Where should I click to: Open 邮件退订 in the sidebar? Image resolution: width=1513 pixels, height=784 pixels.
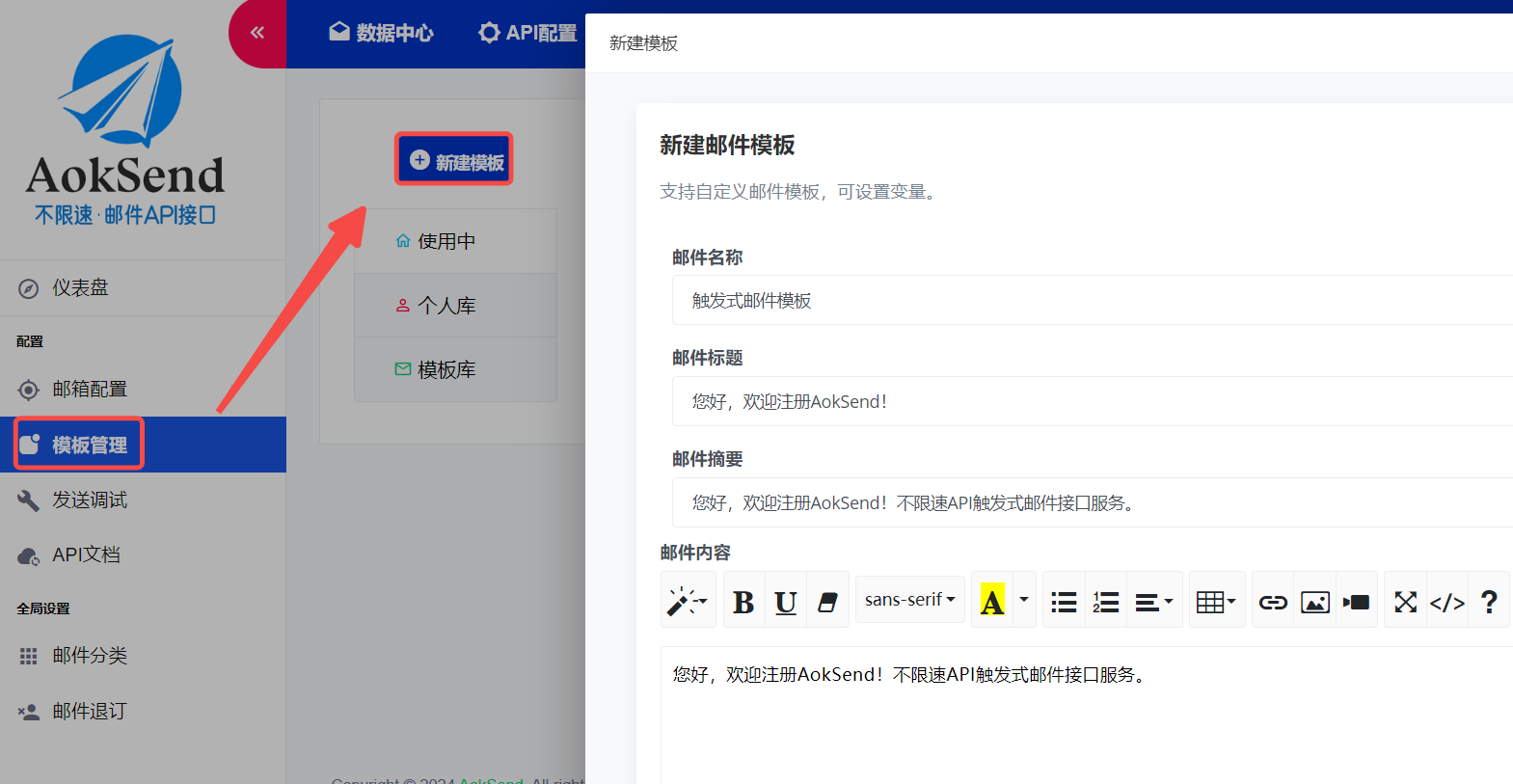point(143,712)
